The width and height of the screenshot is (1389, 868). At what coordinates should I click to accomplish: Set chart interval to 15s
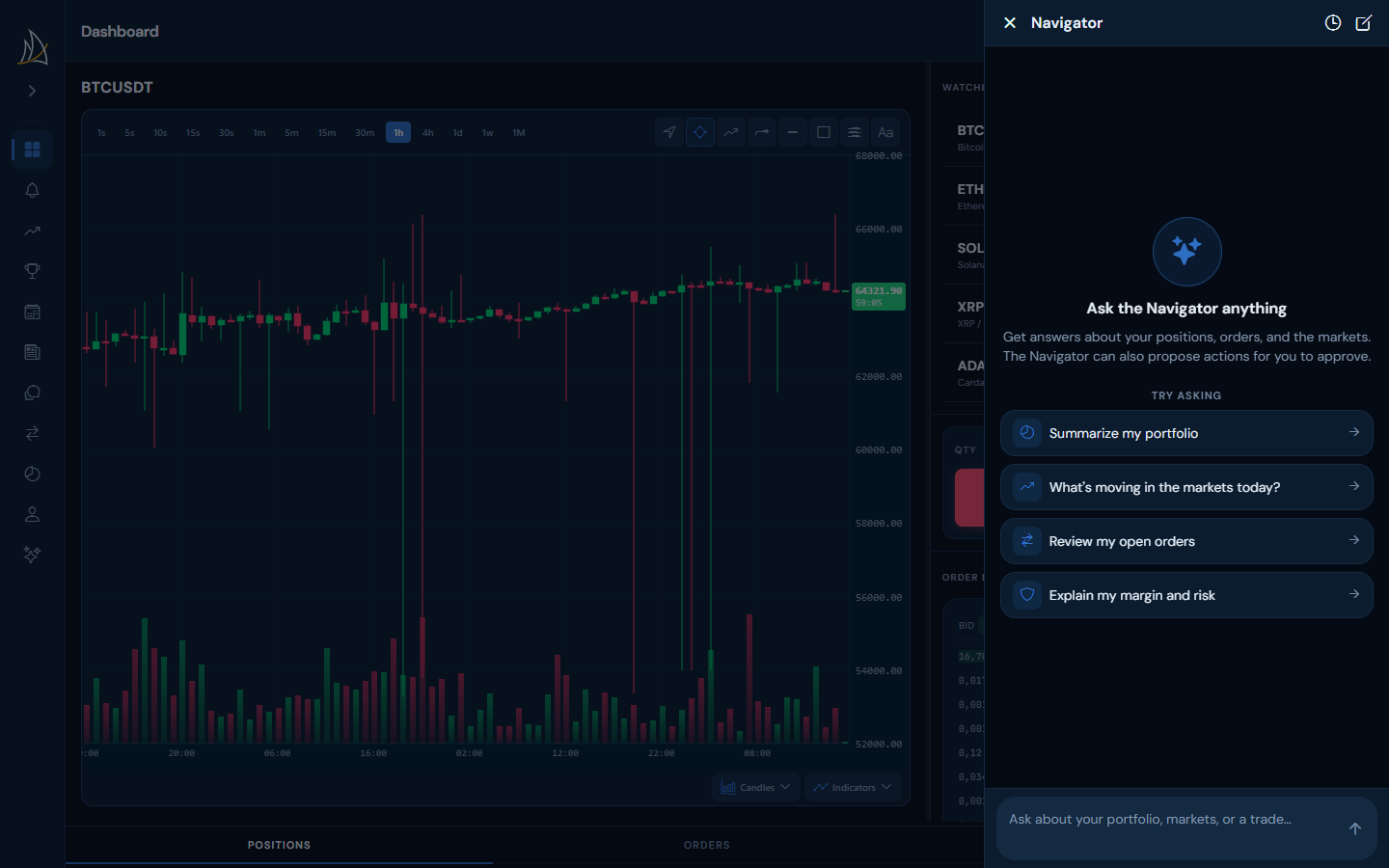[193, 133]
